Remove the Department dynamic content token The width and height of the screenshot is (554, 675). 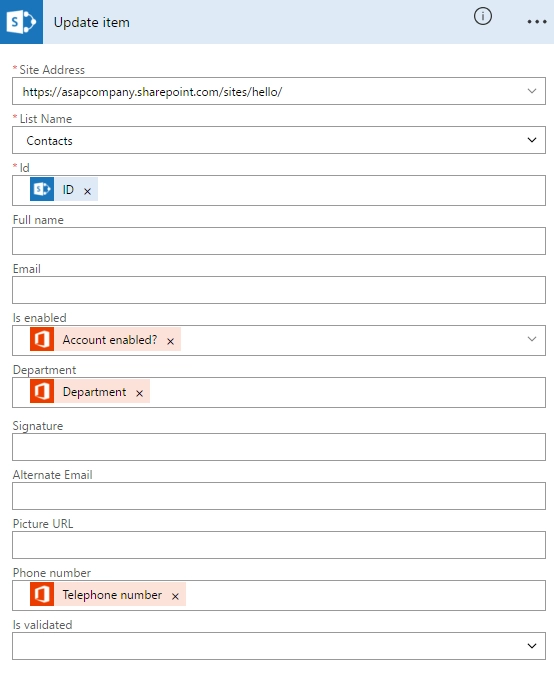[139, 393]
